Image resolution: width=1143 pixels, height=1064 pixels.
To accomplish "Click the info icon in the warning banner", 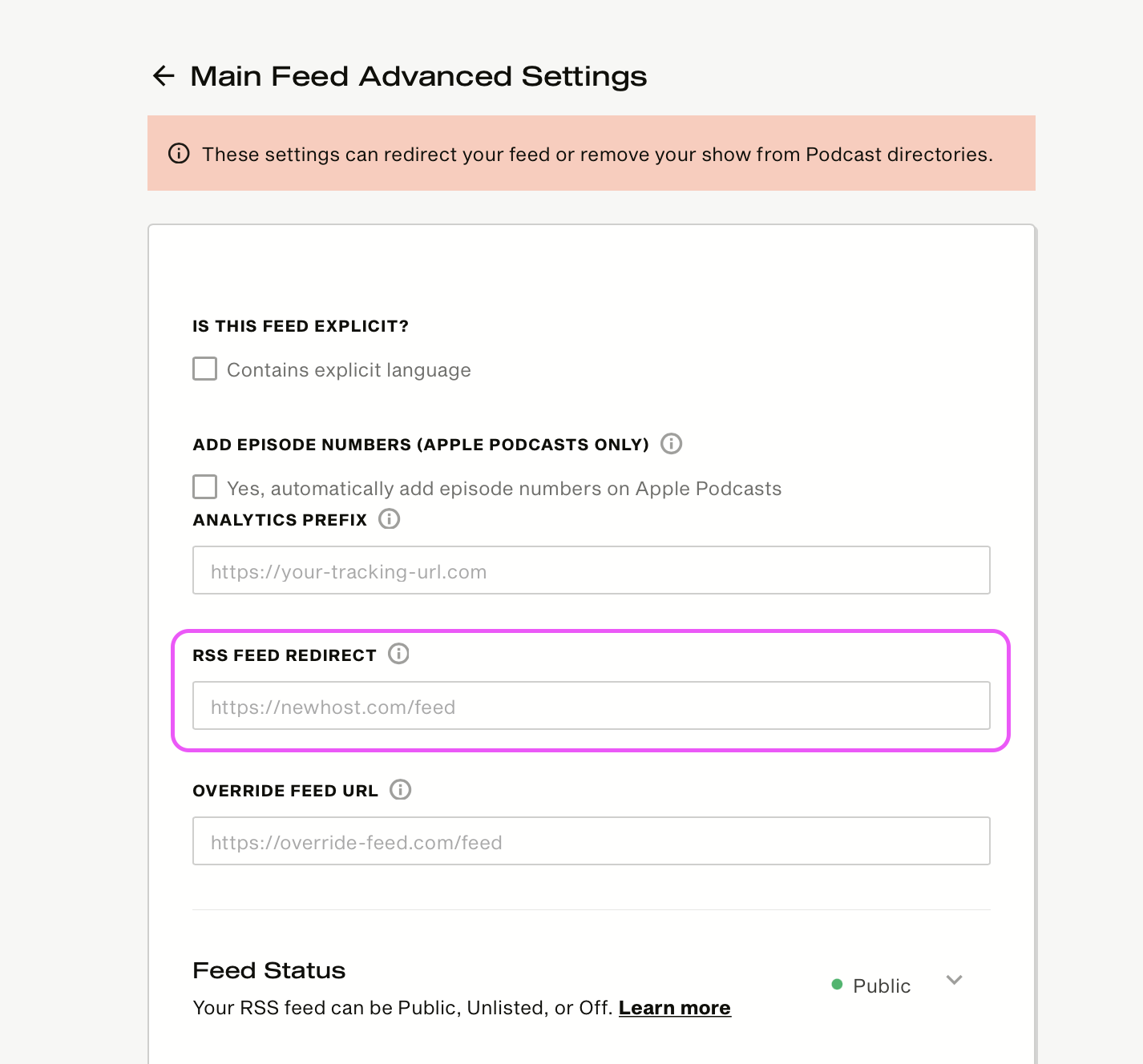I will (x=179, y=153).
